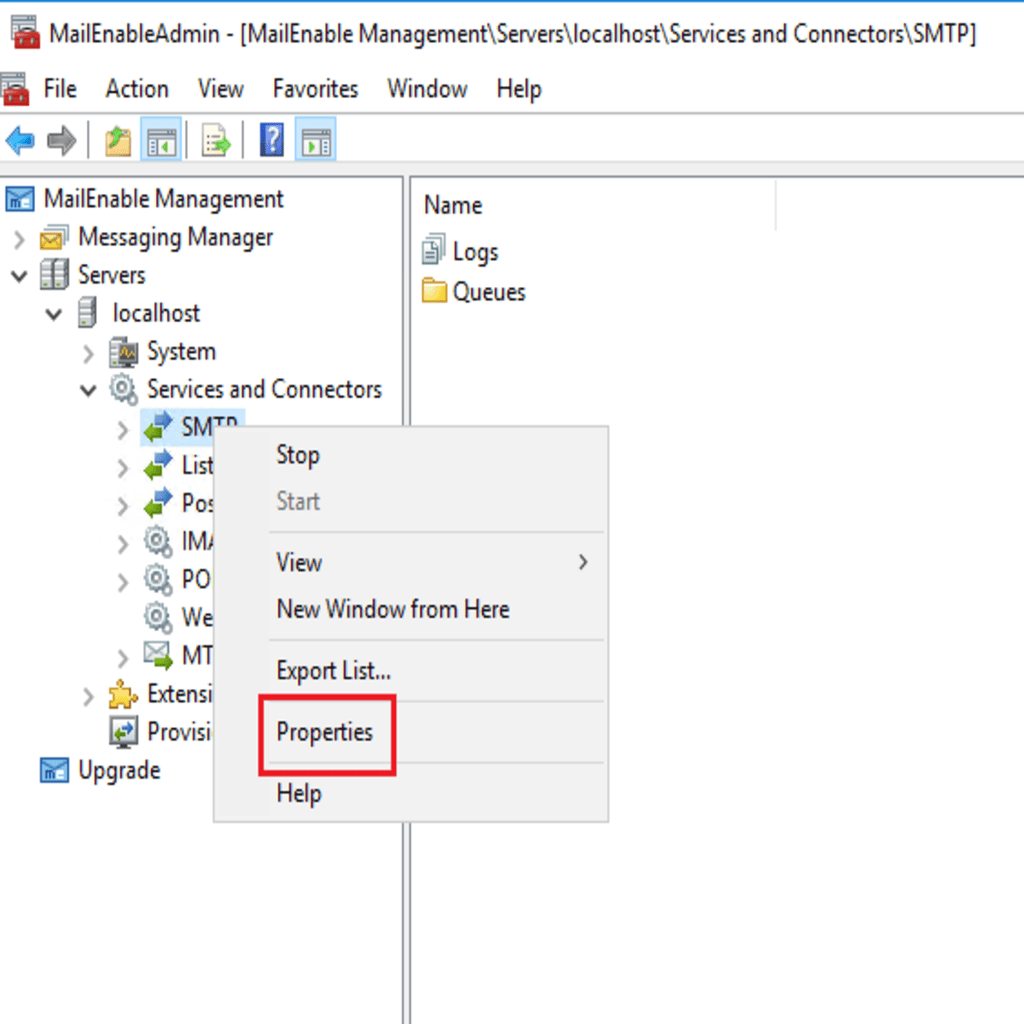
Task: Expand the Extensions node chevron
Action: click(88, 697)
